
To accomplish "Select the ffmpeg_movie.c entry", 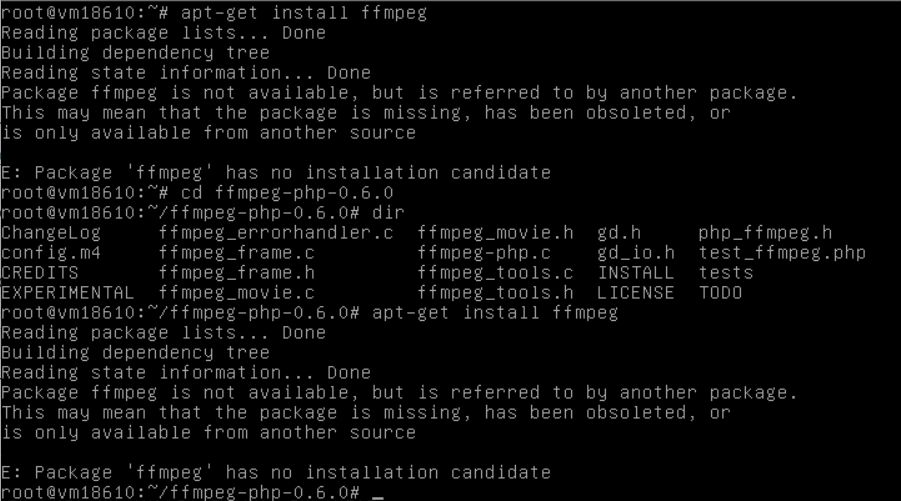I will pos(237,292).
